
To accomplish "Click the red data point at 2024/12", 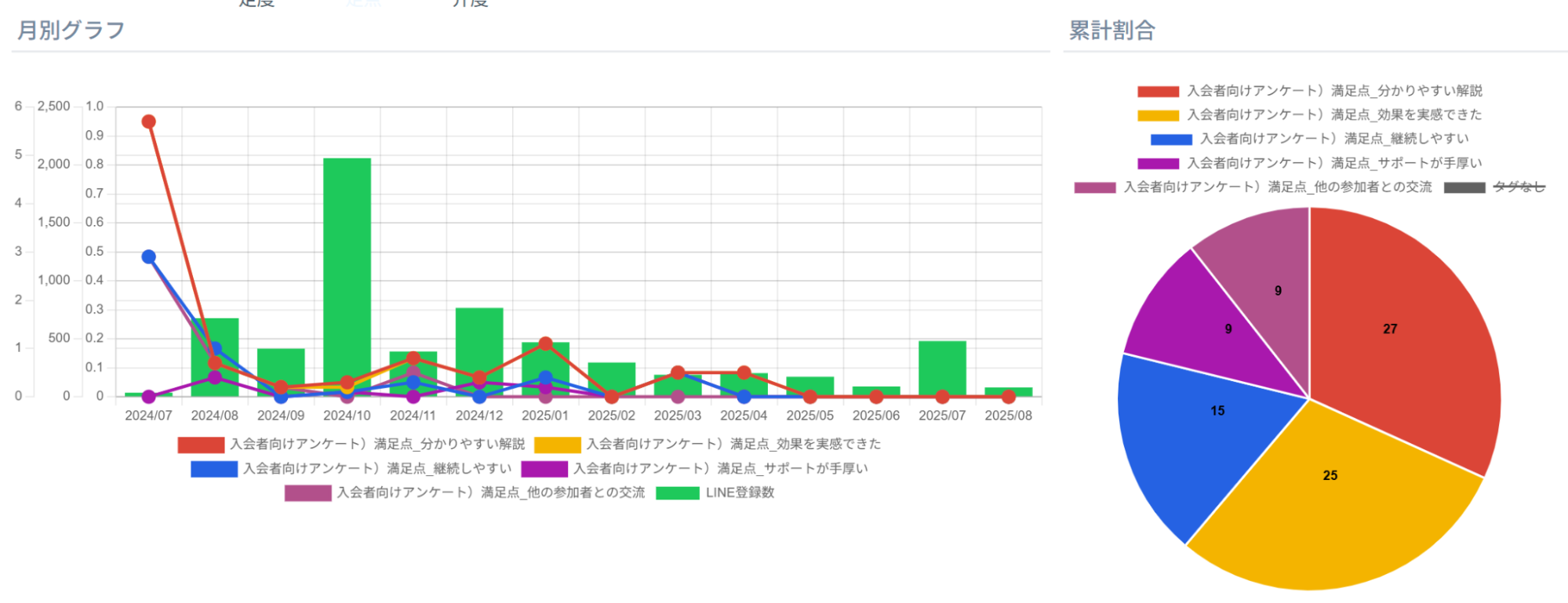I will point(479,378).
